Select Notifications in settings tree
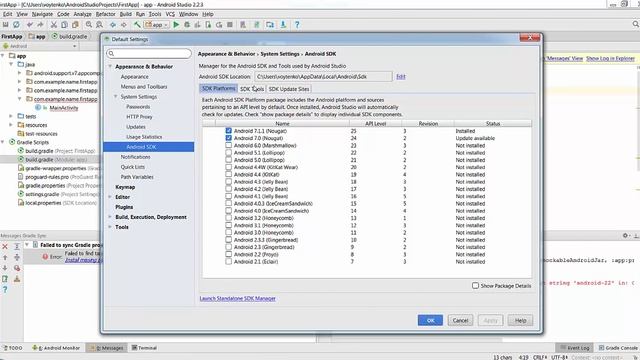 pos(136,157)
